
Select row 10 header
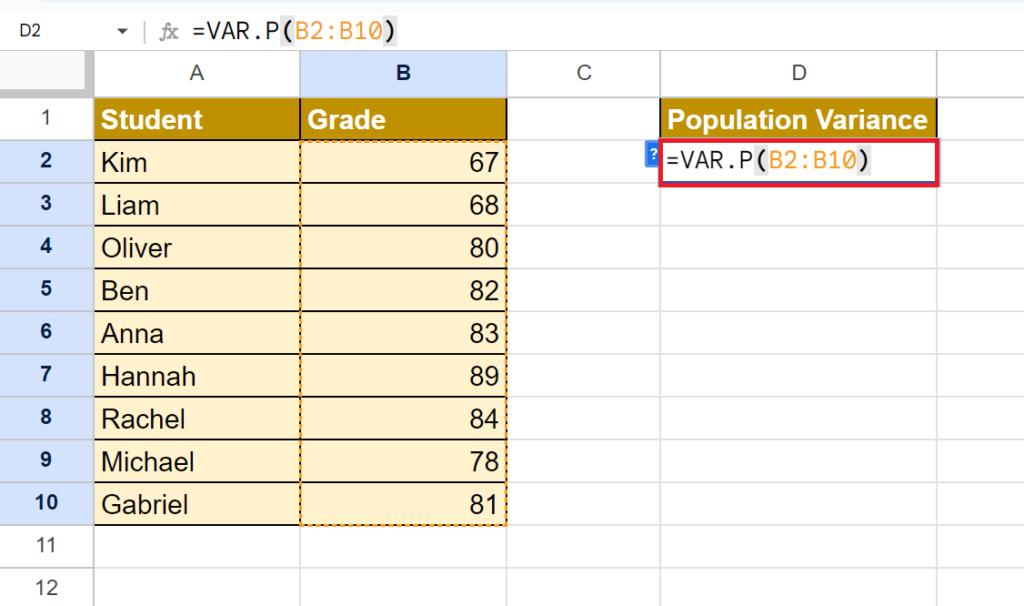click(x=45, y=504)
